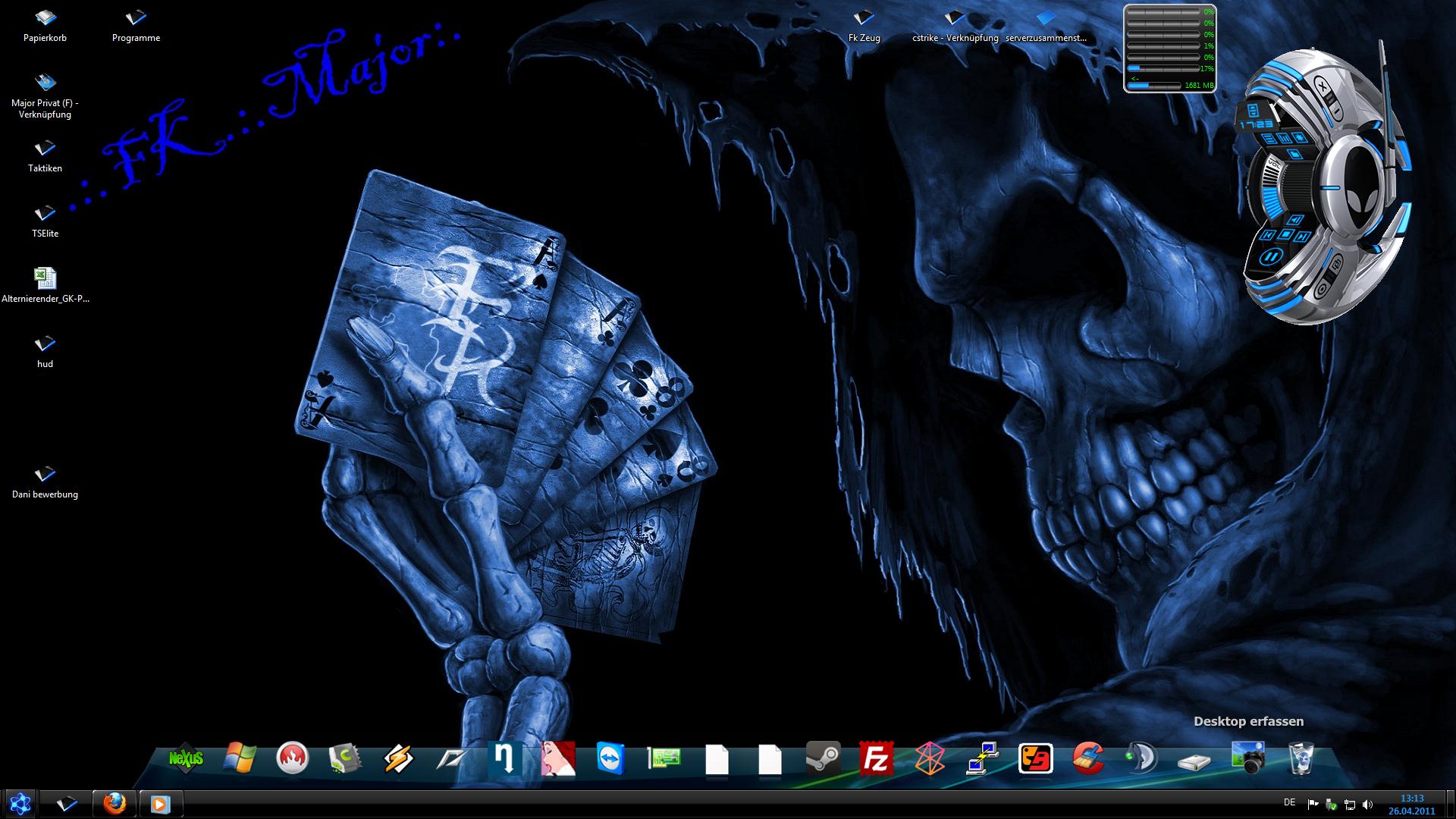Open the hud desktop folder
The image size is (1456, 819).
tap(45, 352)
